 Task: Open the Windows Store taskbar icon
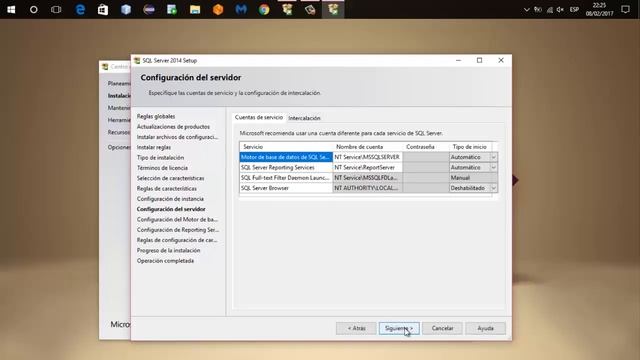103,9
